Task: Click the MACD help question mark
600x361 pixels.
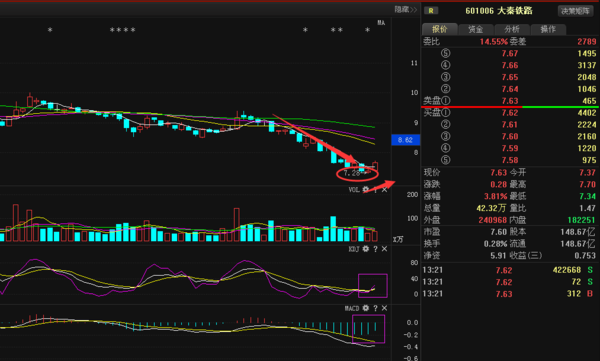Action: (375, 308)
